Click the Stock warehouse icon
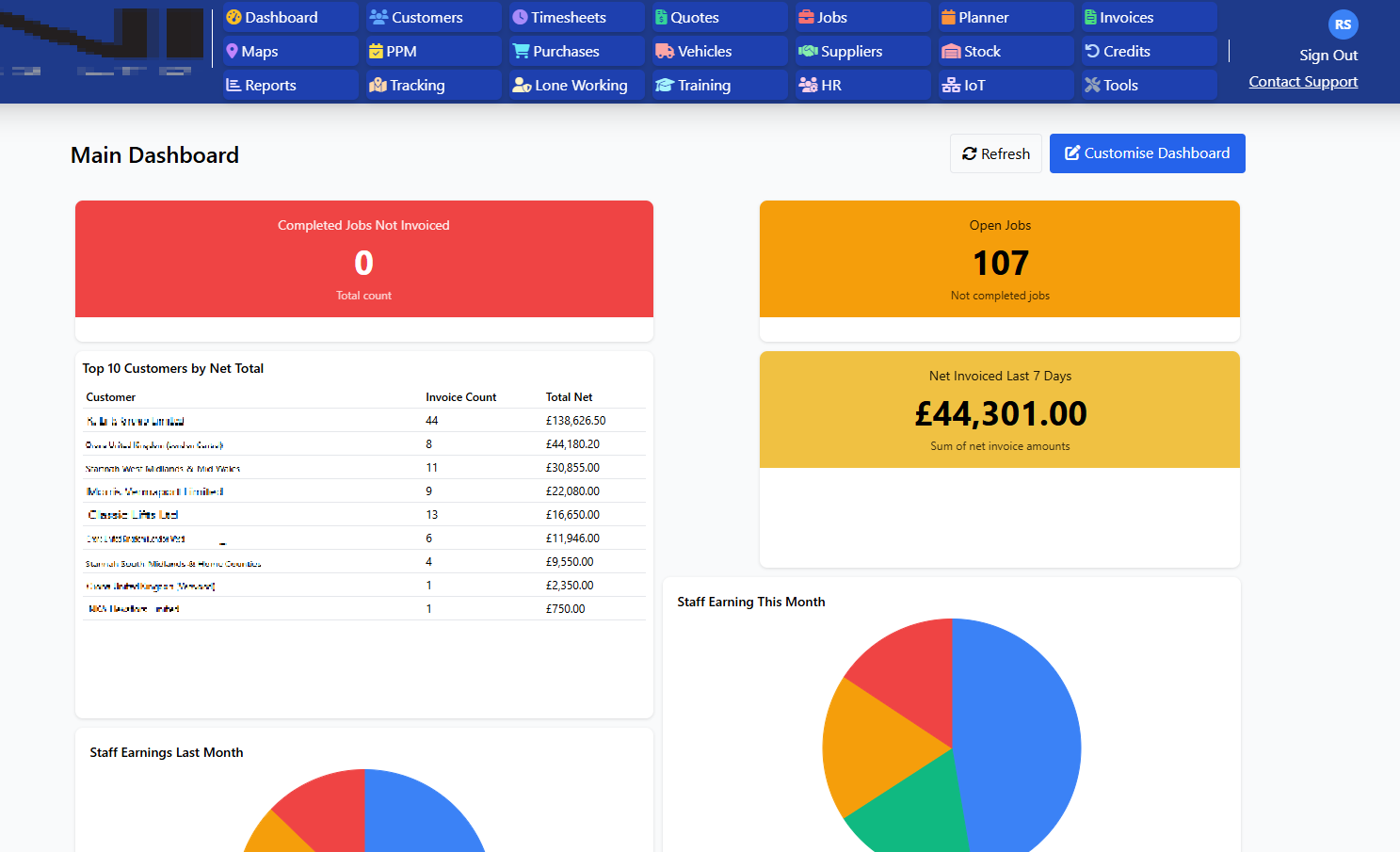The width and height of the screenshot is (1400, 852). click(951, 51)
